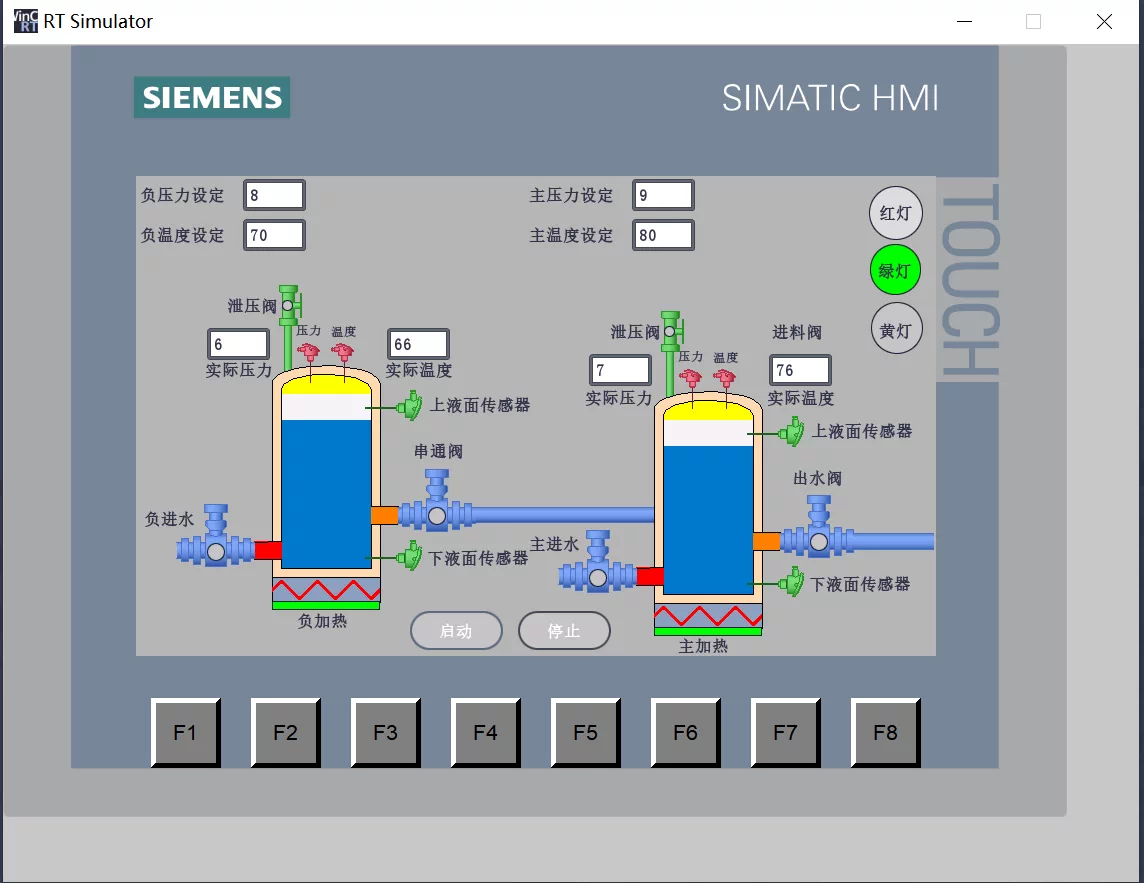
Task: Select the 主压力设定 input field
Action: tap(663, 195)
